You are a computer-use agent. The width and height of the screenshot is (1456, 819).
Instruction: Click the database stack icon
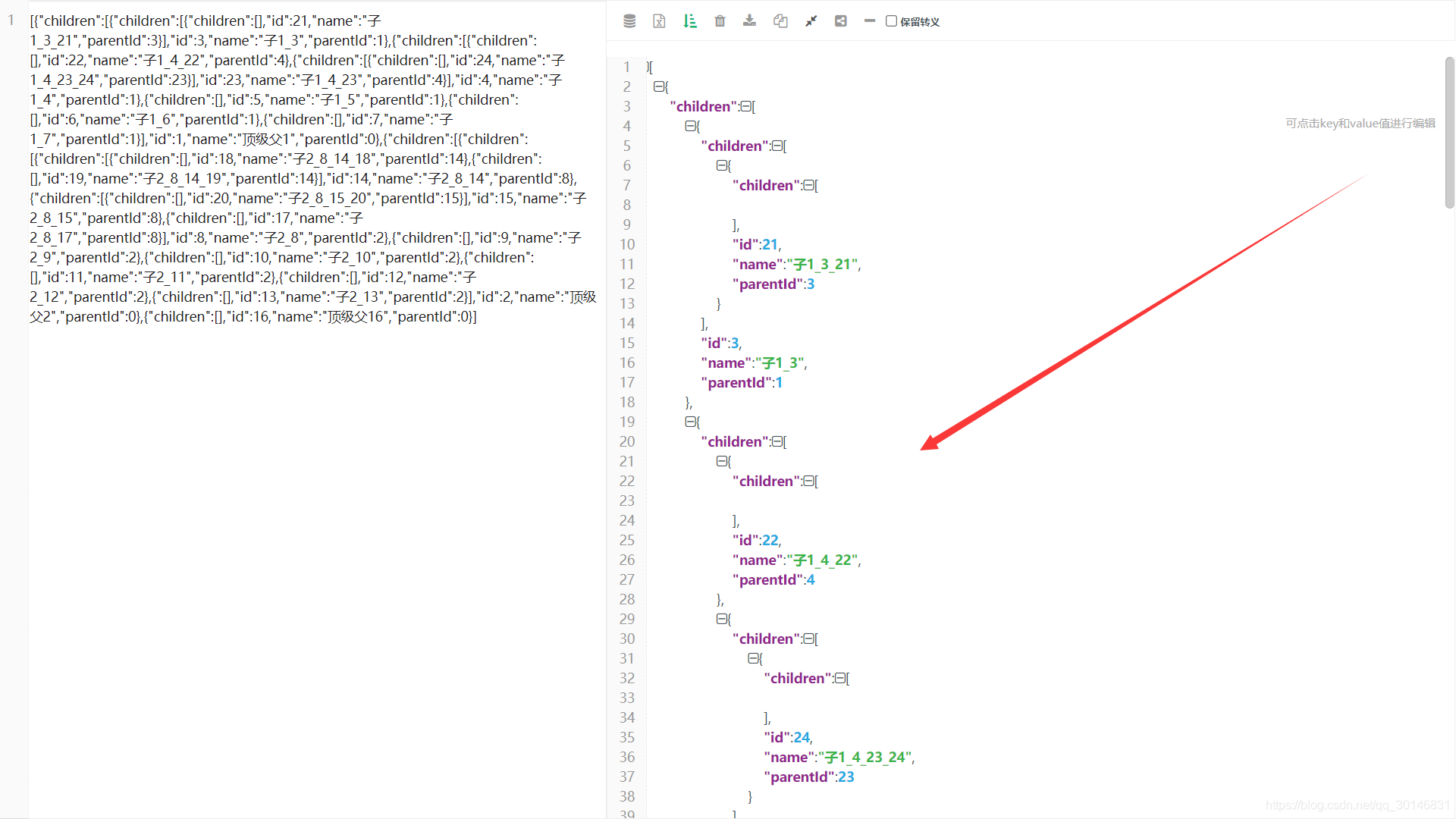(x=629, y=21)
